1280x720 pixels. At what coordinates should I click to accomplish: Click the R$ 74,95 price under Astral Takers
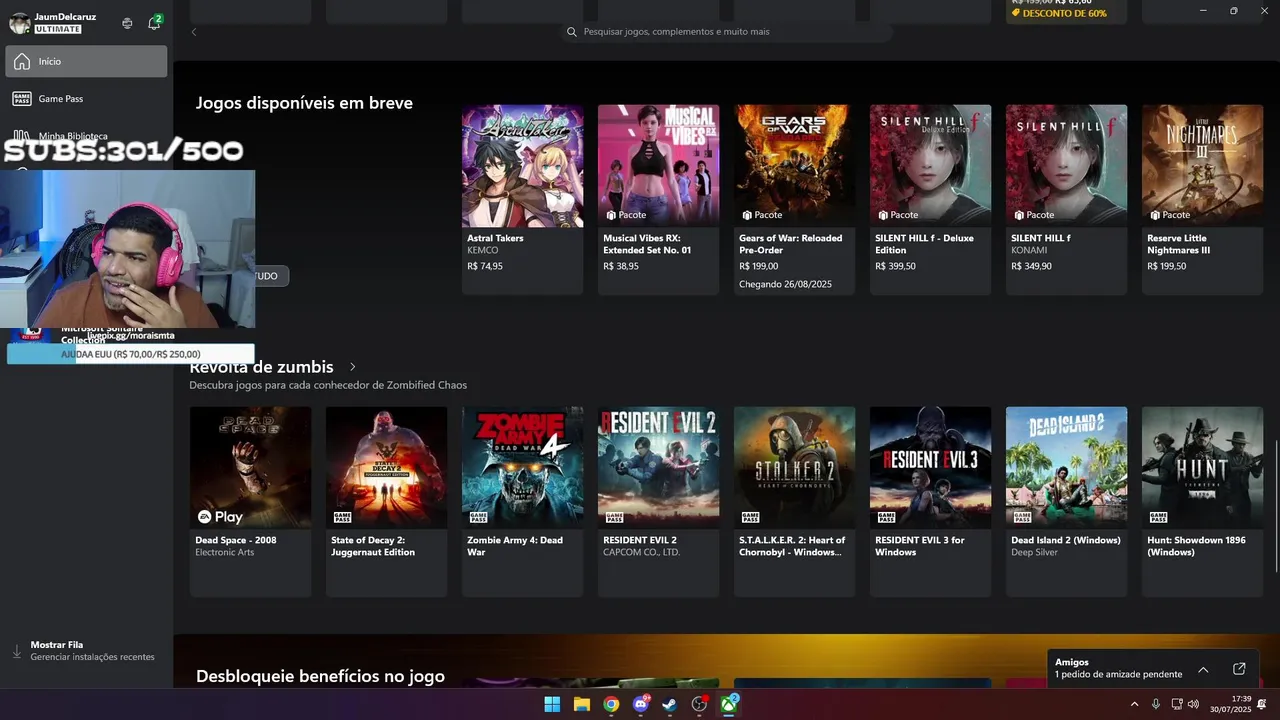pos(485,266)
